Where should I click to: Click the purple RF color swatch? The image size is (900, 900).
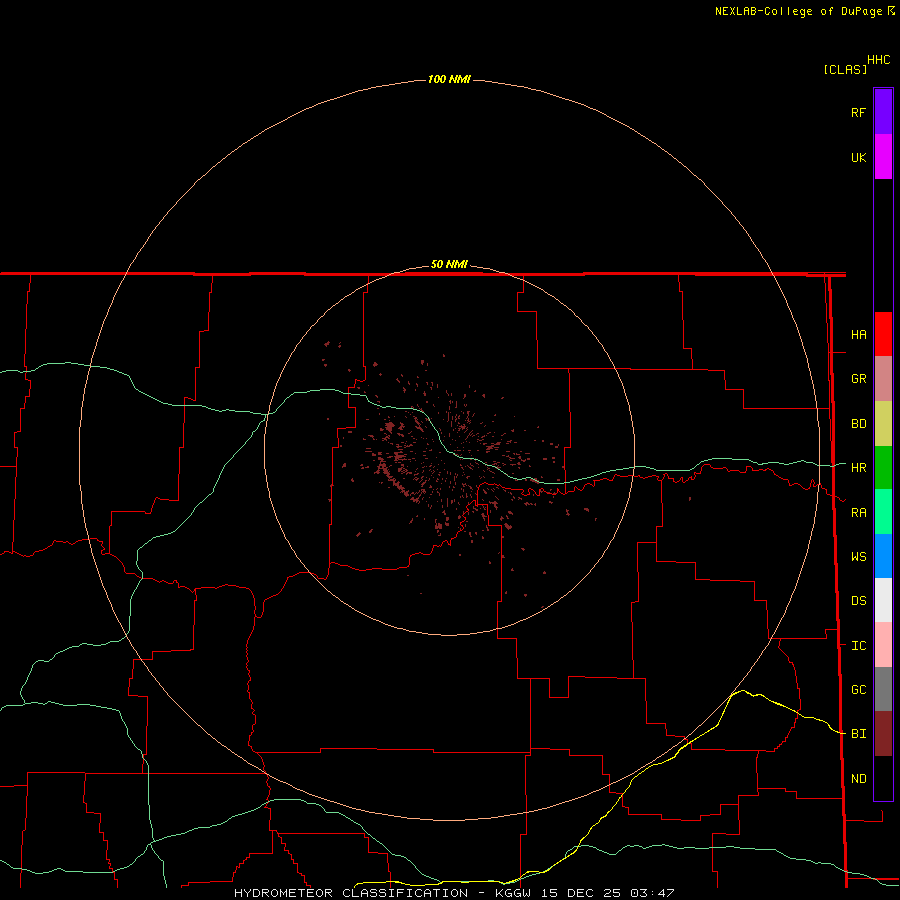pos(883,112)
